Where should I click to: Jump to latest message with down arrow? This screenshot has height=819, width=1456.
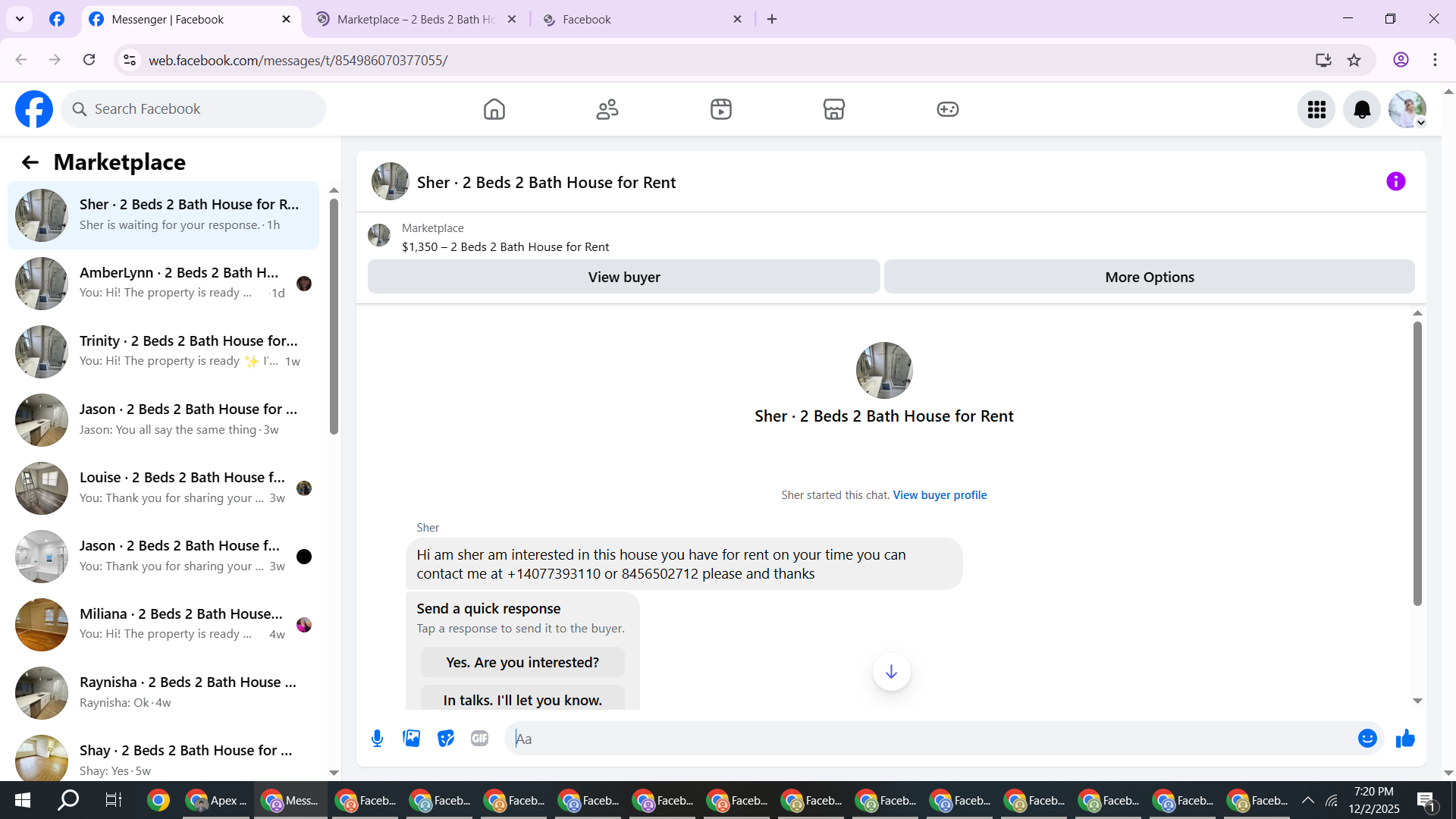(891, 672)
